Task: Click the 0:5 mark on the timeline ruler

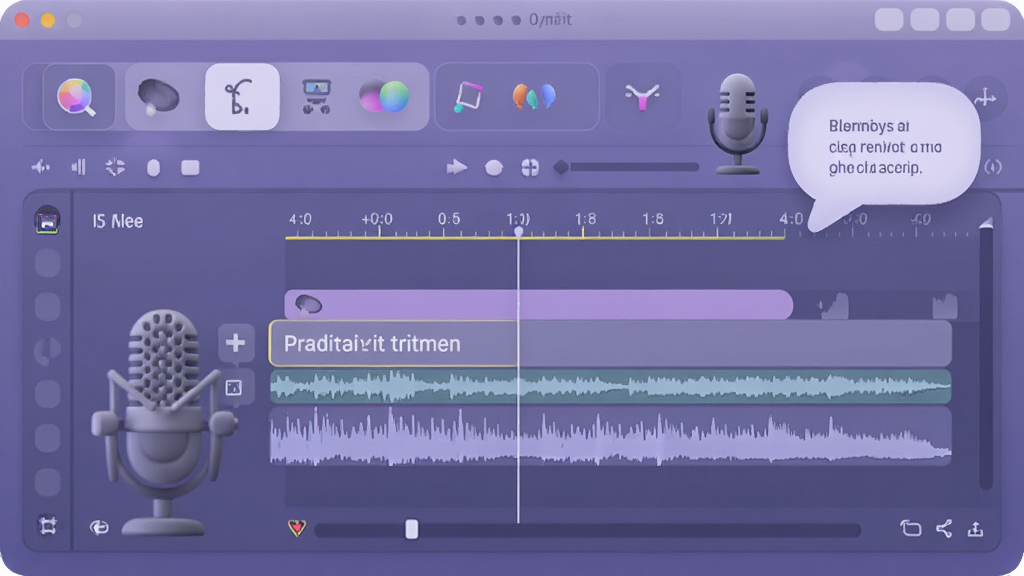Action: pos(449,219)
